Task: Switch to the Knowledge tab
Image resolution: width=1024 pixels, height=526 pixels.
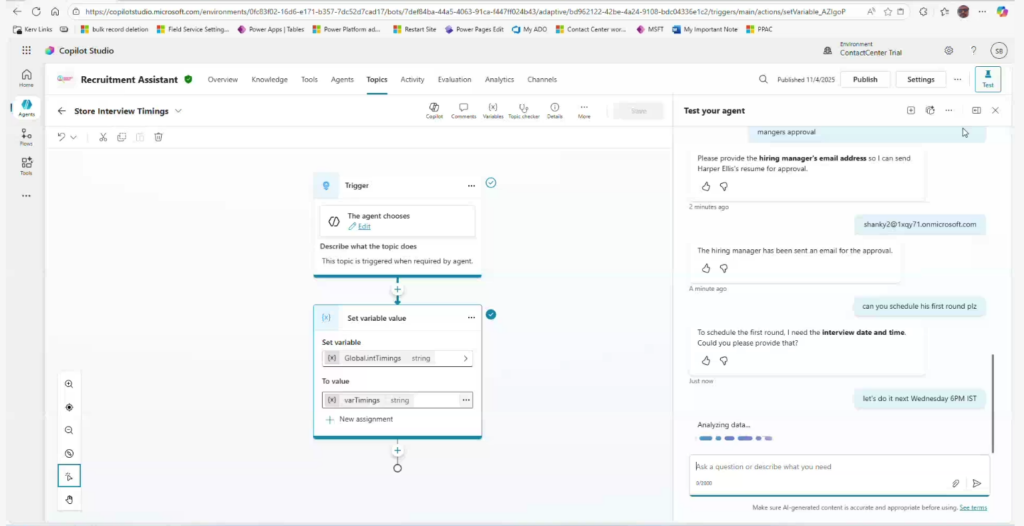Action: tap(269, 79)
